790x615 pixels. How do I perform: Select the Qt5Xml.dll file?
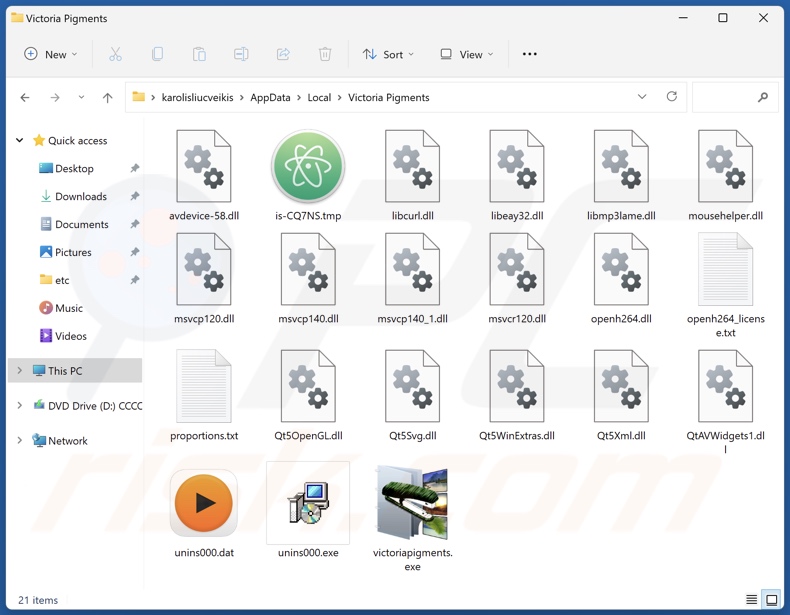click(x=621, y=396)
